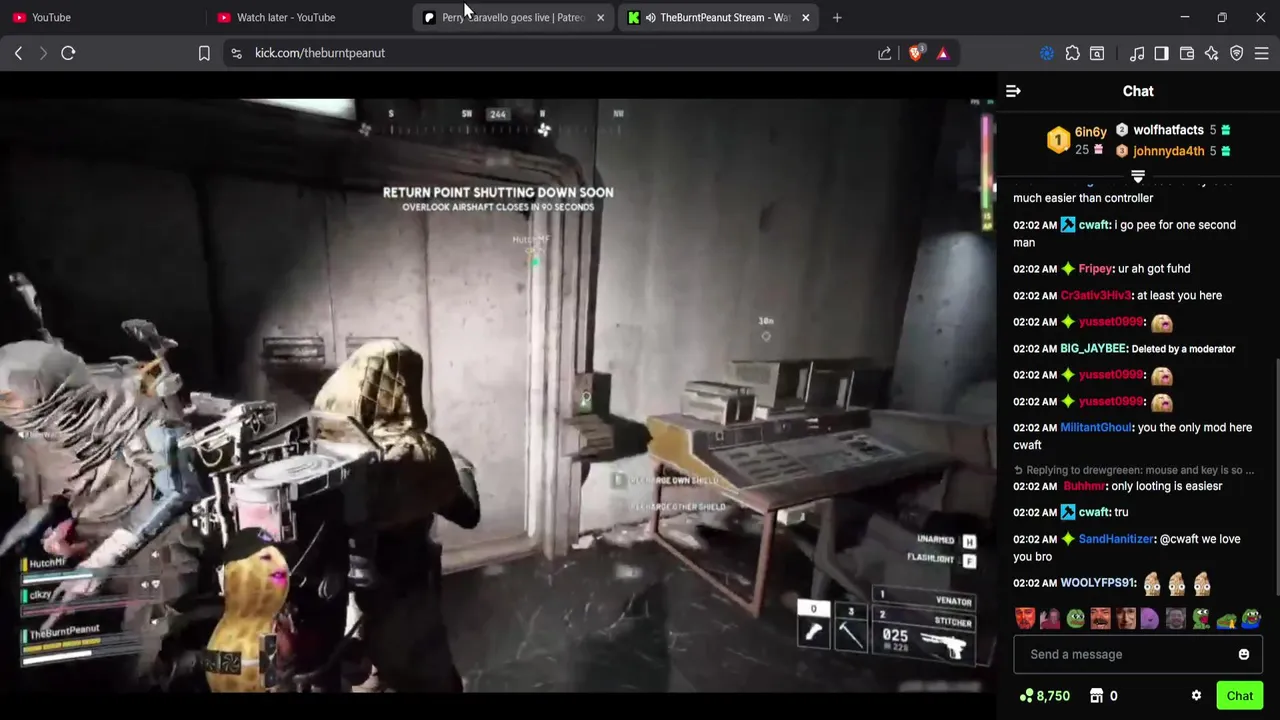Viewport: 1280px width, 720px height.
Task: Insert the third Pepe quick emote
Action: [x=1076, y=619]
